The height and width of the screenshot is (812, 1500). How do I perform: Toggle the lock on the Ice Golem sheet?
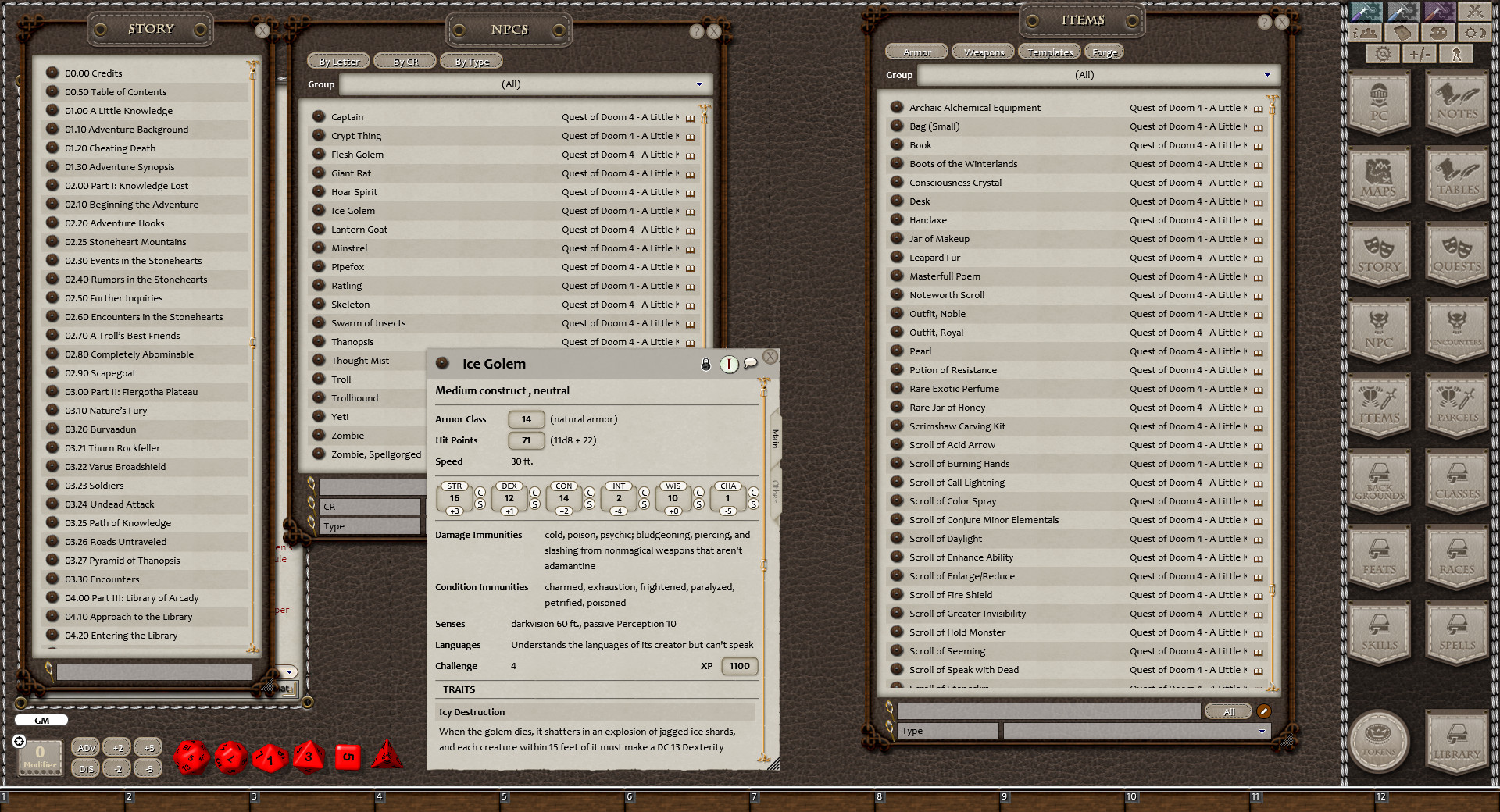point(706,364)
